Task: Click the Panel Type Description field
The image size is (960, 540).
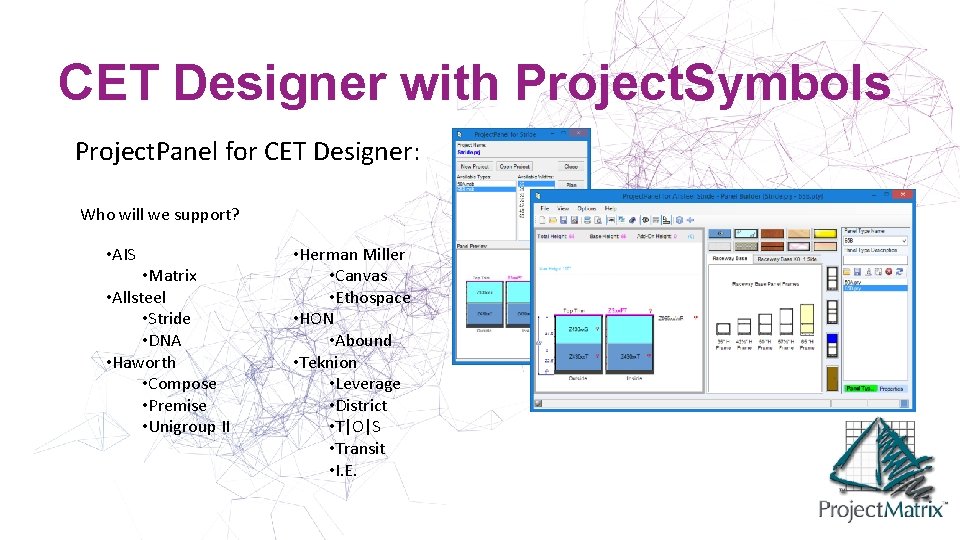Action: tap(875, 260)
